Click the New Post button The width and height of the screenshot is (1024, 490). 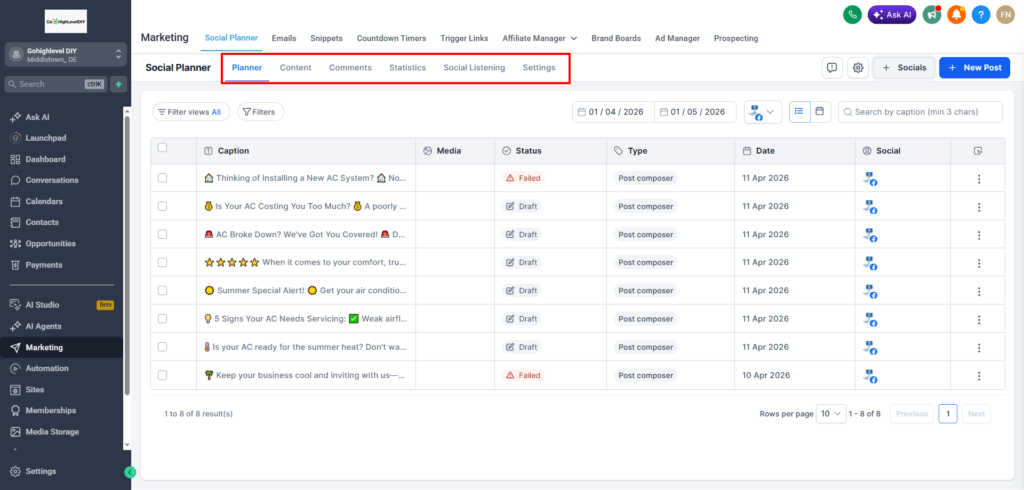pyautogui.click(x=974, y=67)
